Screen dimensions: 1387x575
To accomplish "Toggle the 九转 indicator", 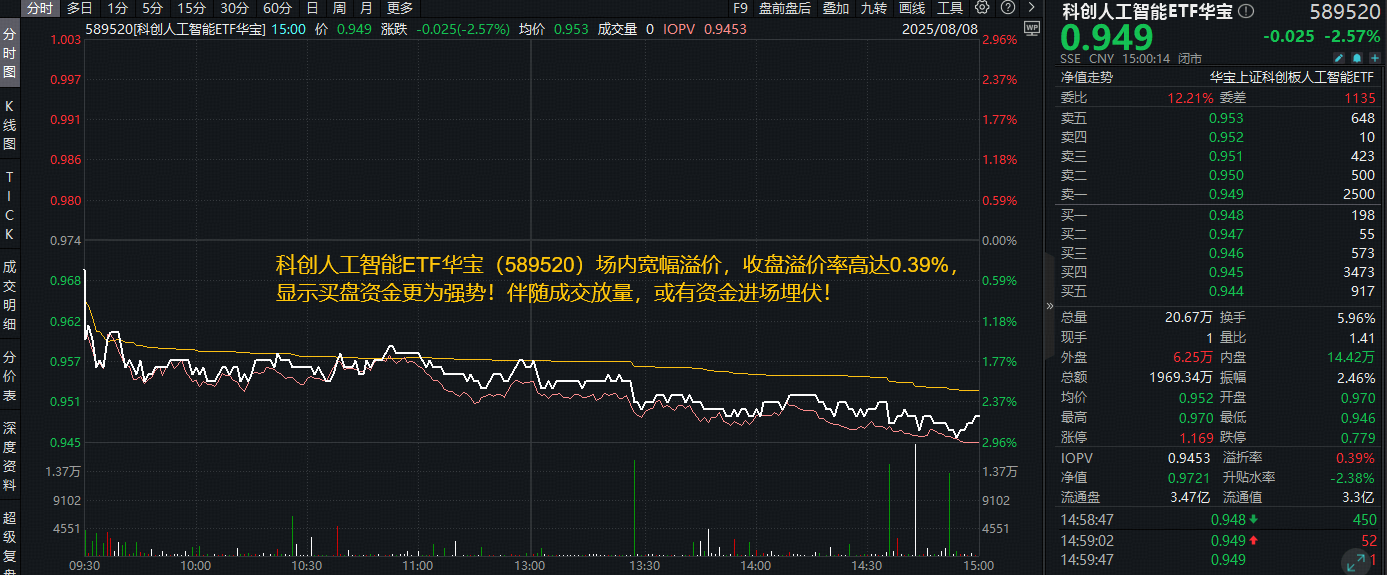I will pos(873,7).
